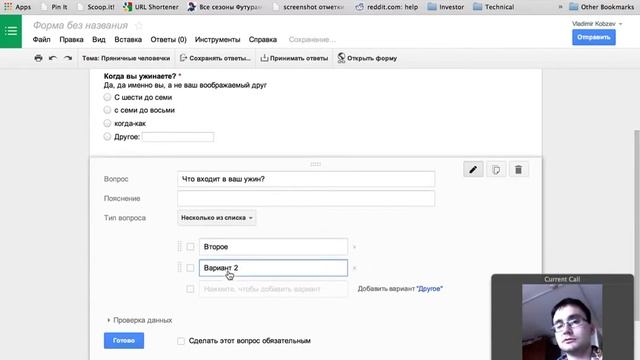This screenshot has width=640, height=360.
Task: Open Vladimir Kobzev account dropdown
Action: coord(597,24)
